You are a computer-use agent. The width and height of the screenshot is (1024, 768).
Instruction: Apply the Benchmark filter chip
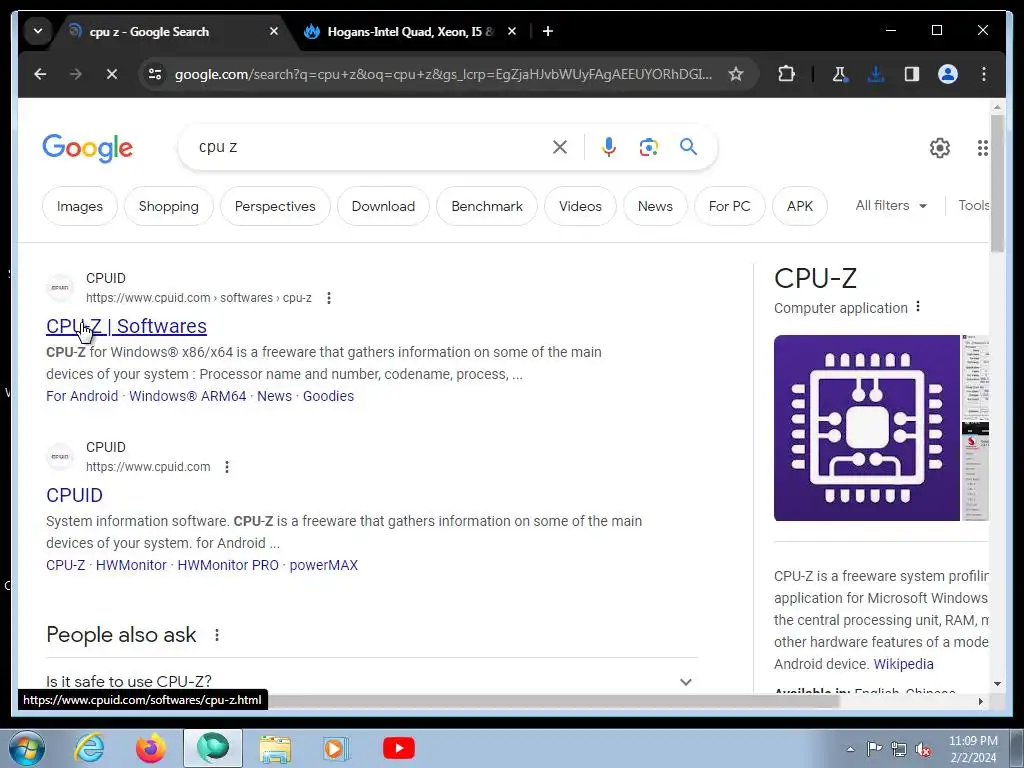pos(487,206)
